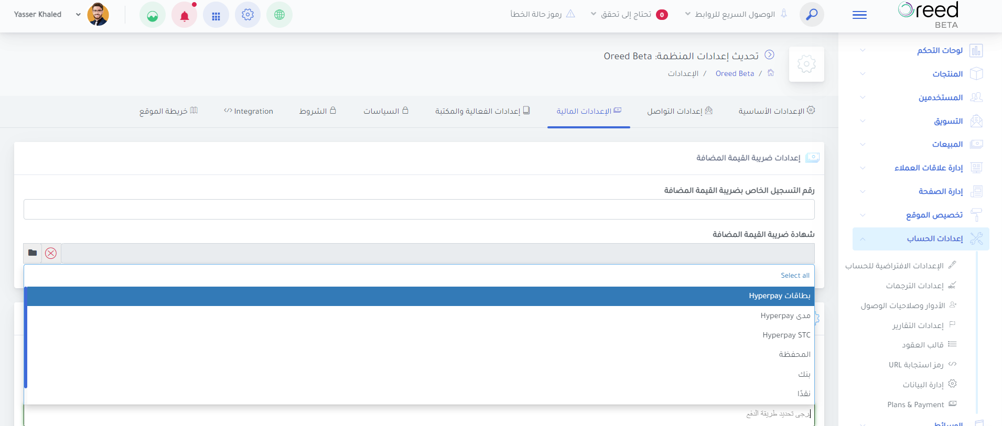Expand المستخدمين sidebar menu
Screen dimensions: 1002x426
click(863, 98)
